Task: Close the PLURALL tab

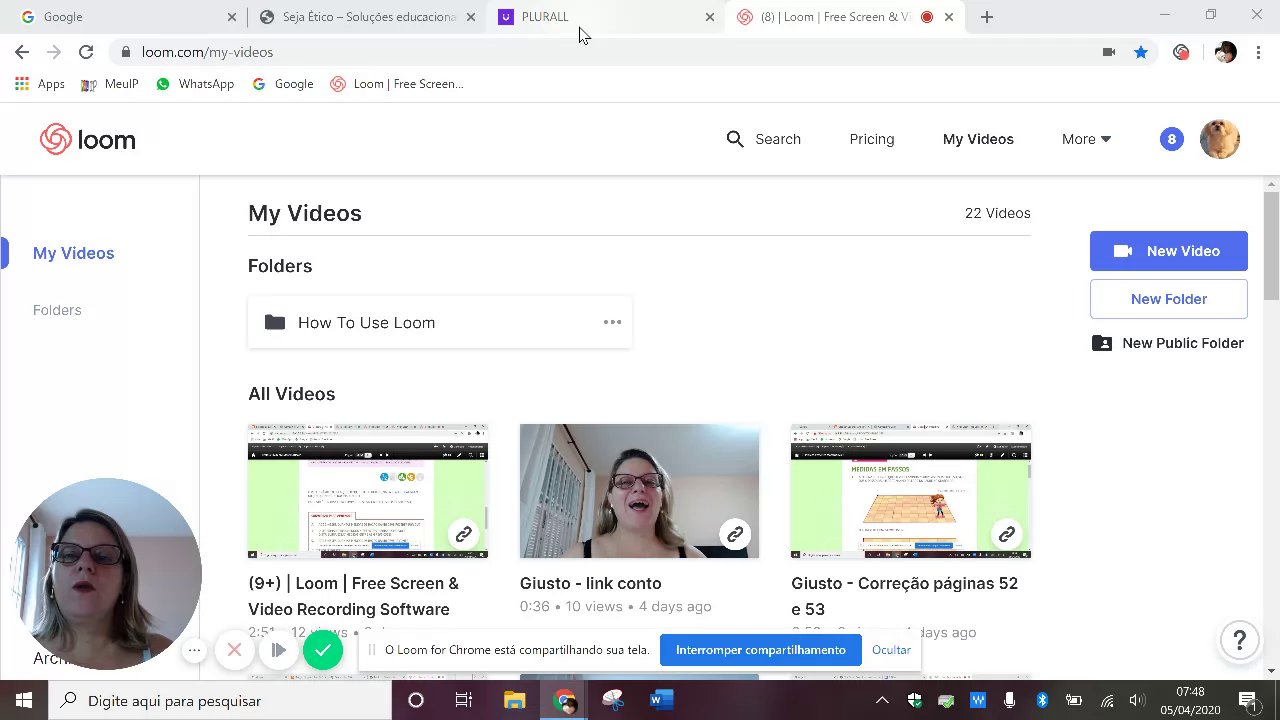Action: tap(710, 17)
